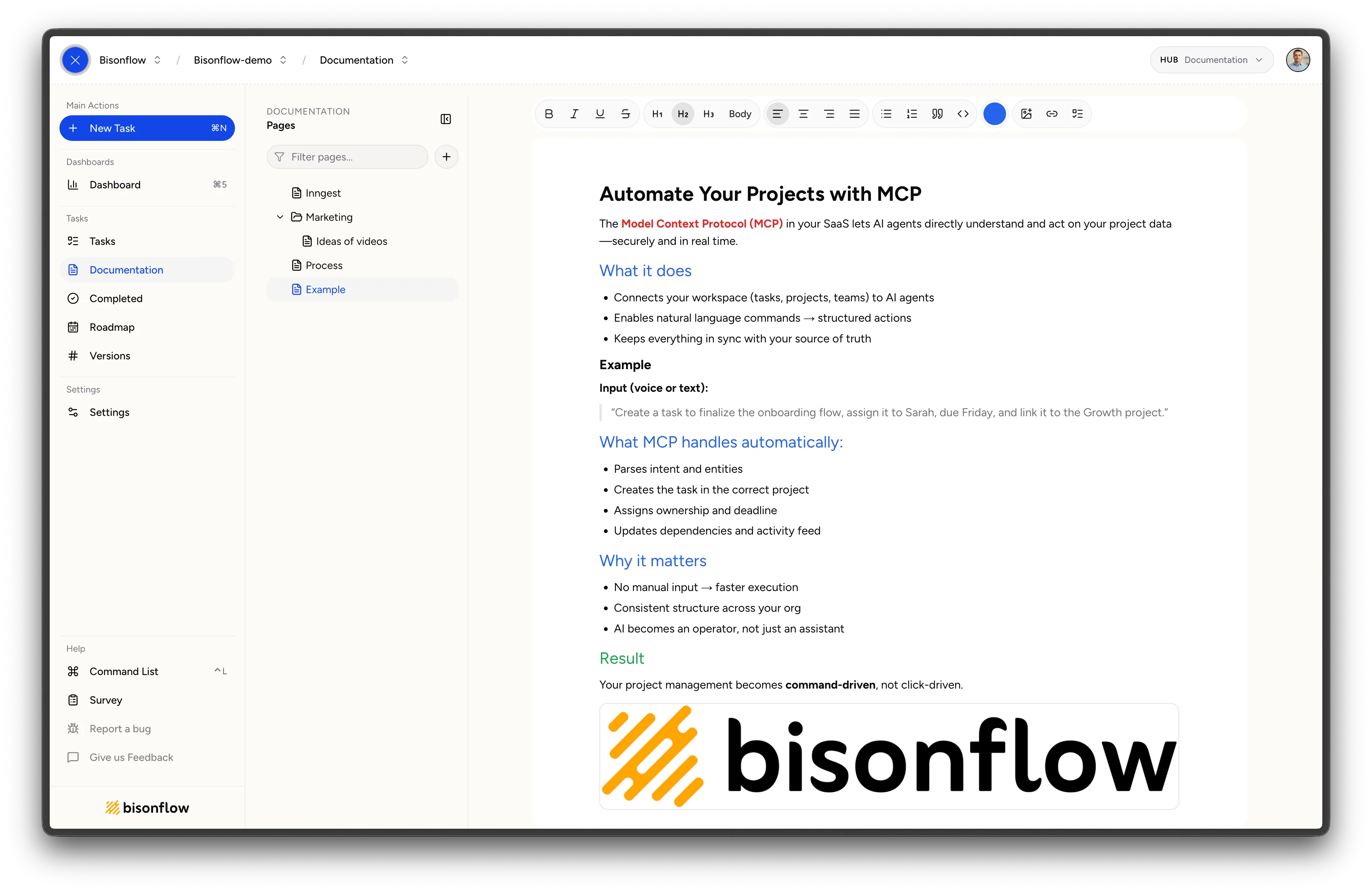Viewport: 1372px width, 892px height.
Task: Toggle bold formatting in the editor toolbar
Action: (549, 114)
